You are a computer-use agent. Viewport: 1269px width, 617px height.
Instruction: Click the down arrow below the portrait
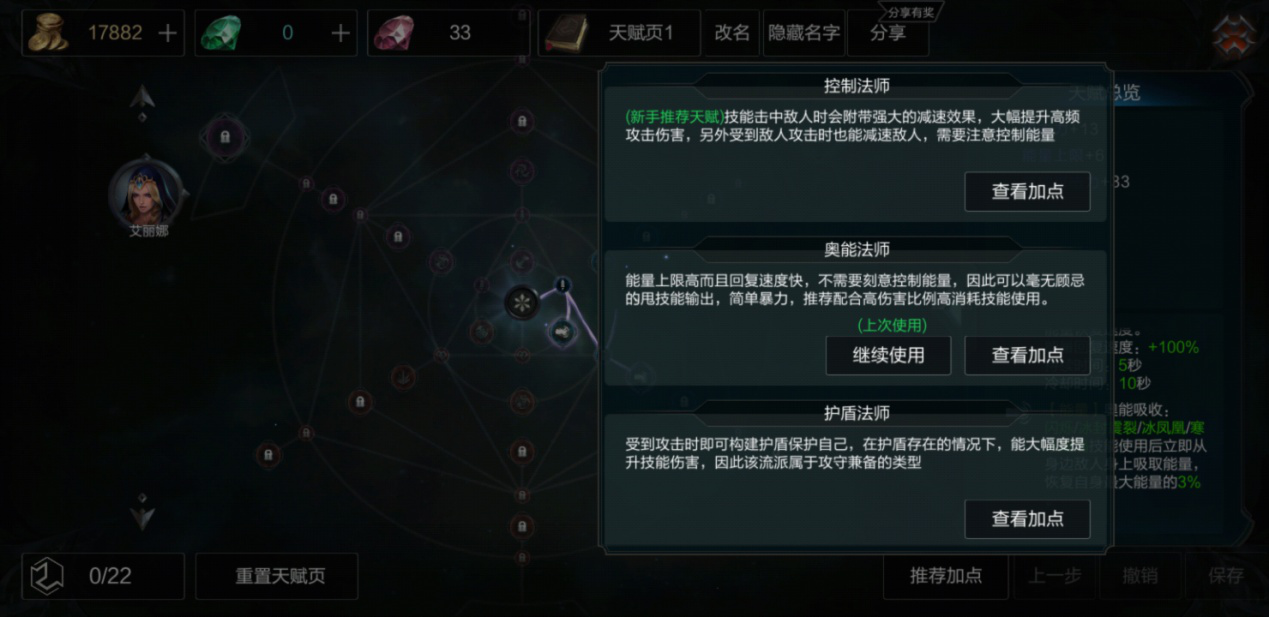click(x=142, y=515)
